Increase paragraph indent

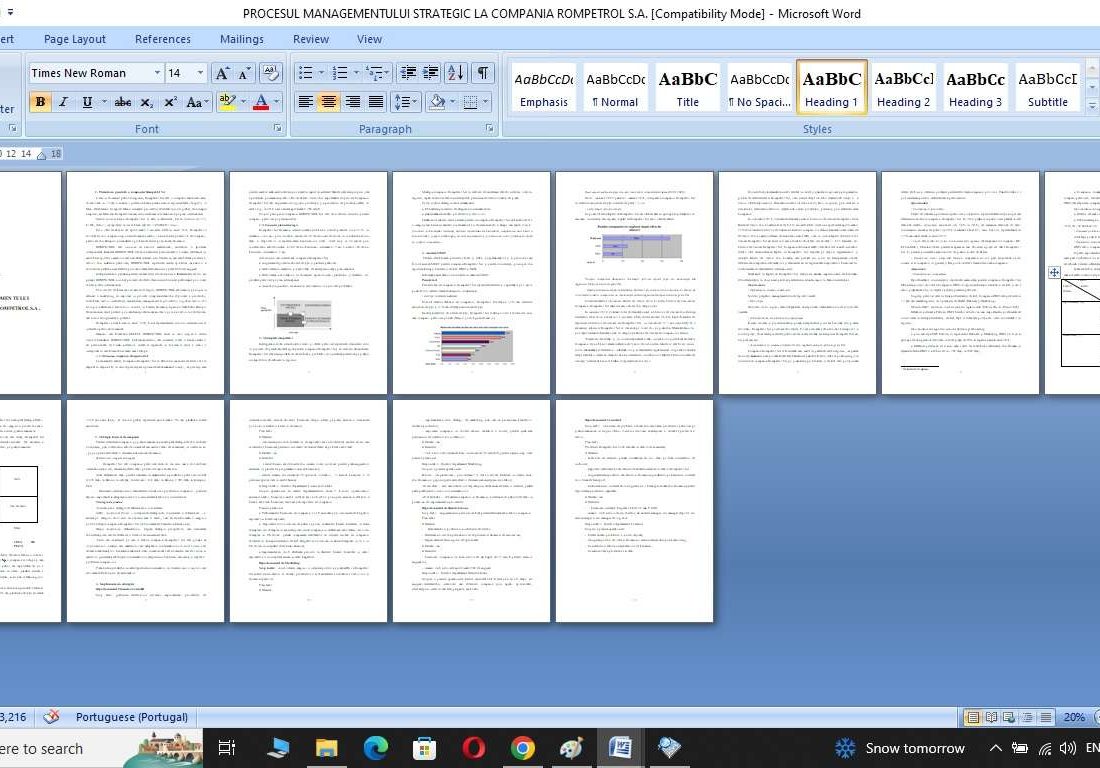click(x=430, y=73)
